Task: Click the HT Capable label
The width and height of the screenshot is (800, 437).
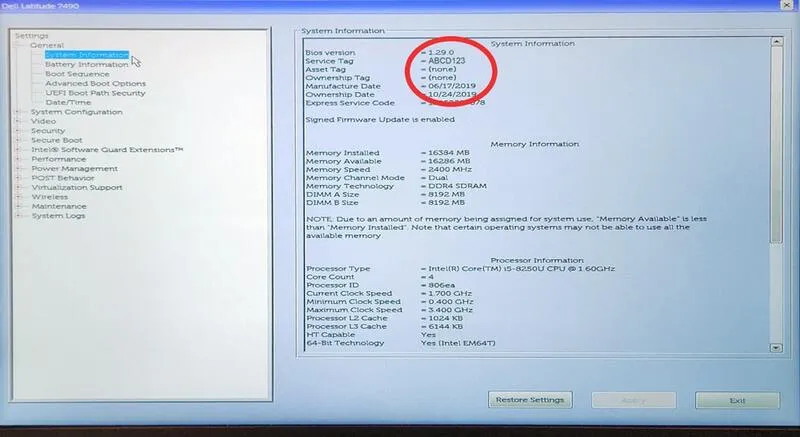Action: (x=331, y=335)
